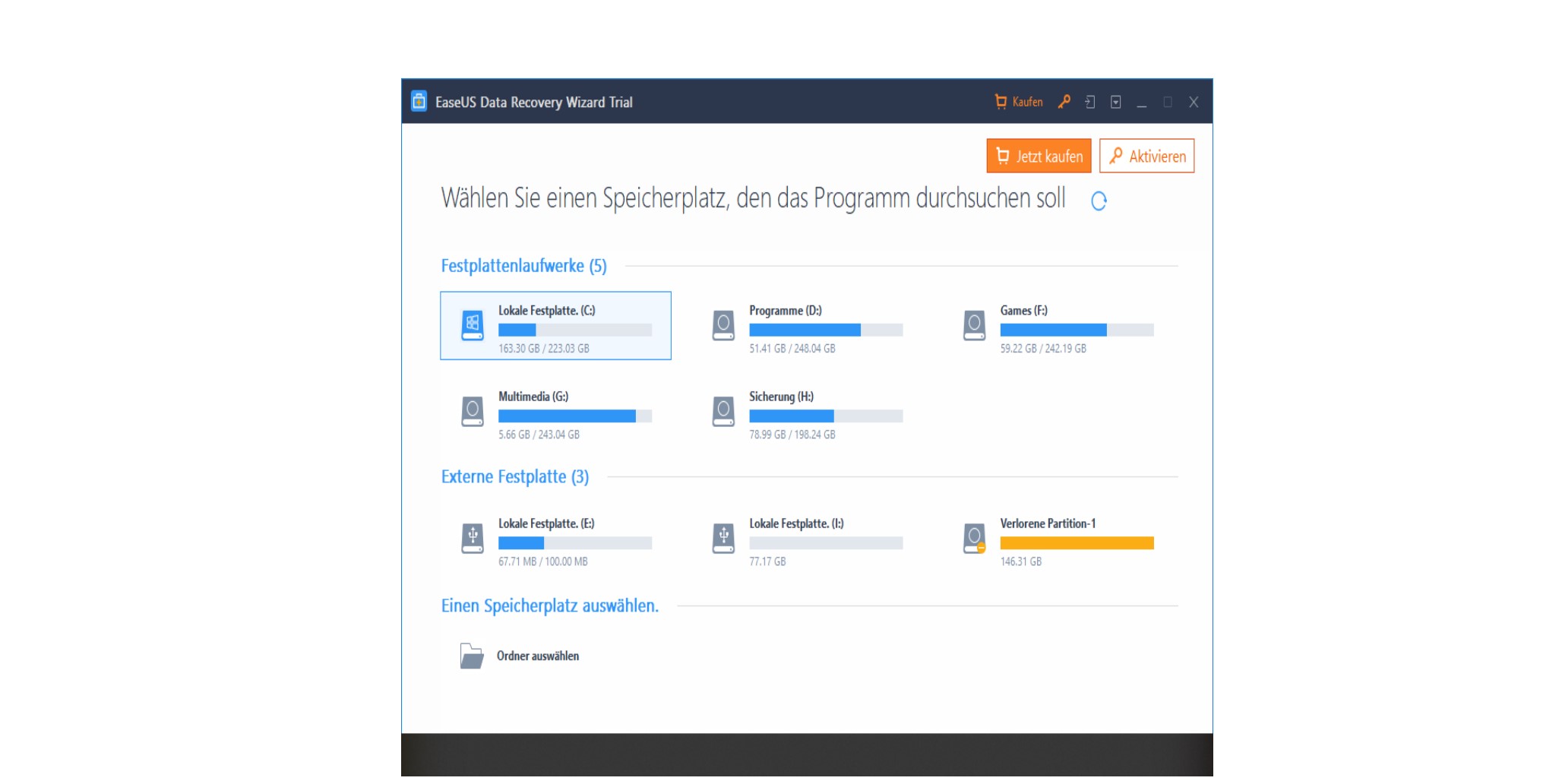Click the text Lokale Festplatte. (E:)

(x=546, y=523)
